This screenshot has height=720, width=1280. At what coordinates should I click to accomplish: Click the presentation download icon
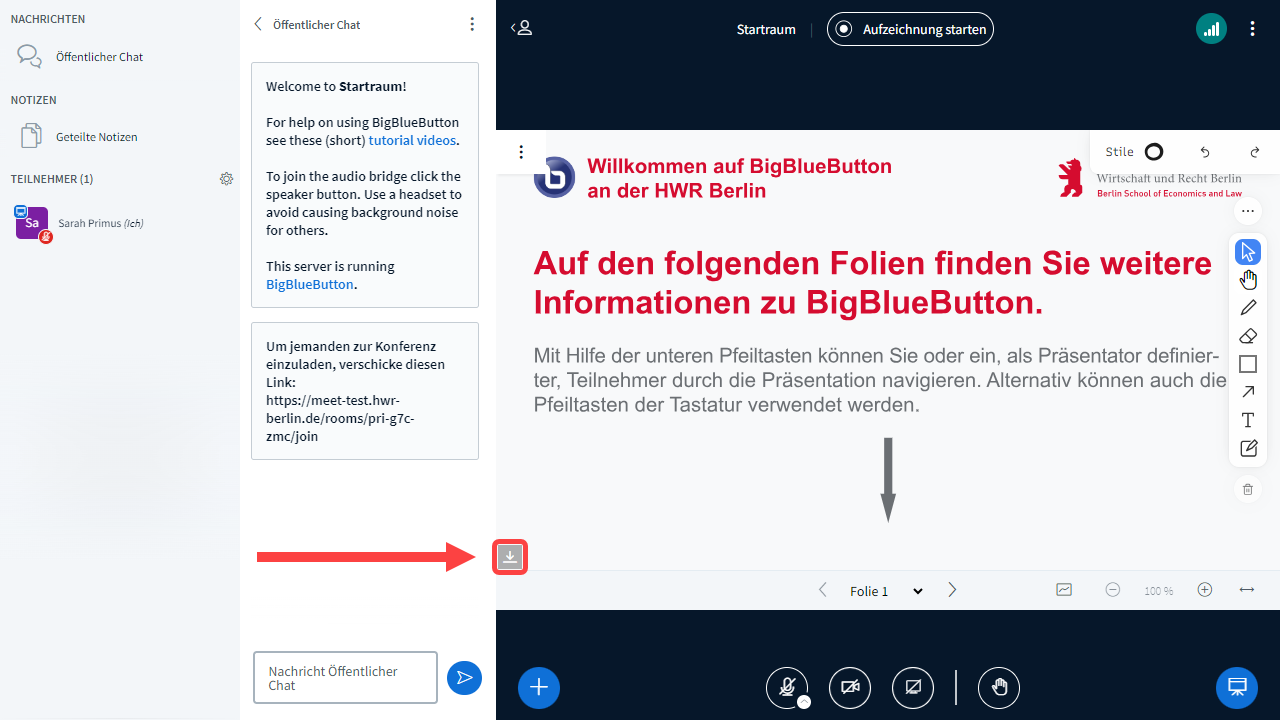tap(510, 557)
